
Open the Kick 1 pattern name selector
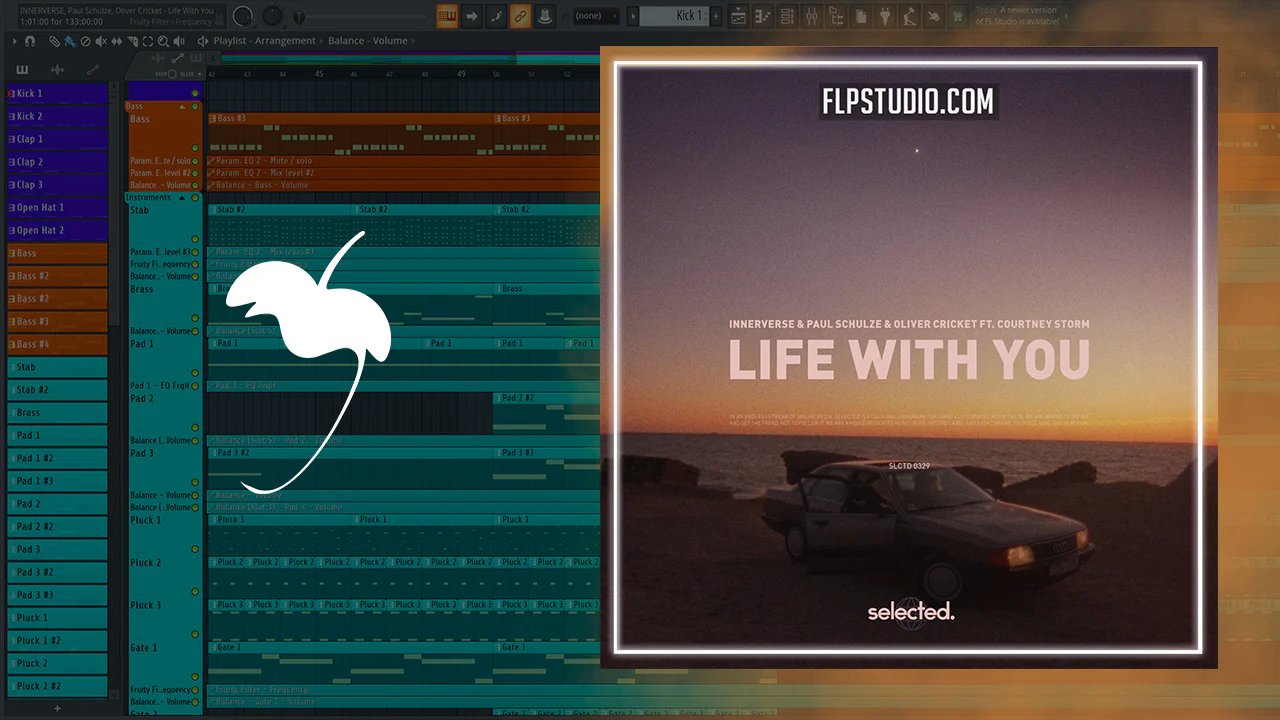(674, 16)
